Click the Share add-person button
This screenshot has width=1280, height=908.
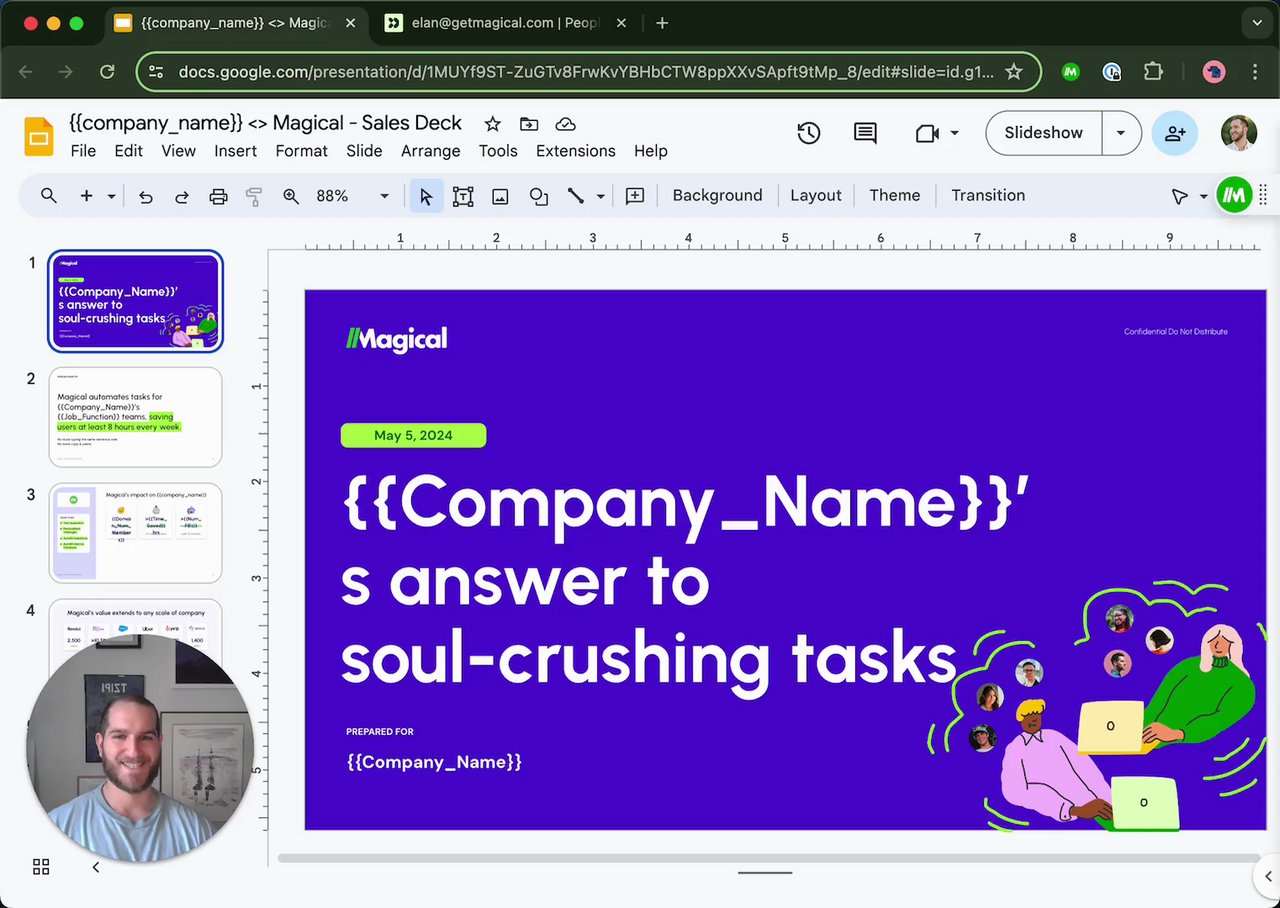point(1174,133)
